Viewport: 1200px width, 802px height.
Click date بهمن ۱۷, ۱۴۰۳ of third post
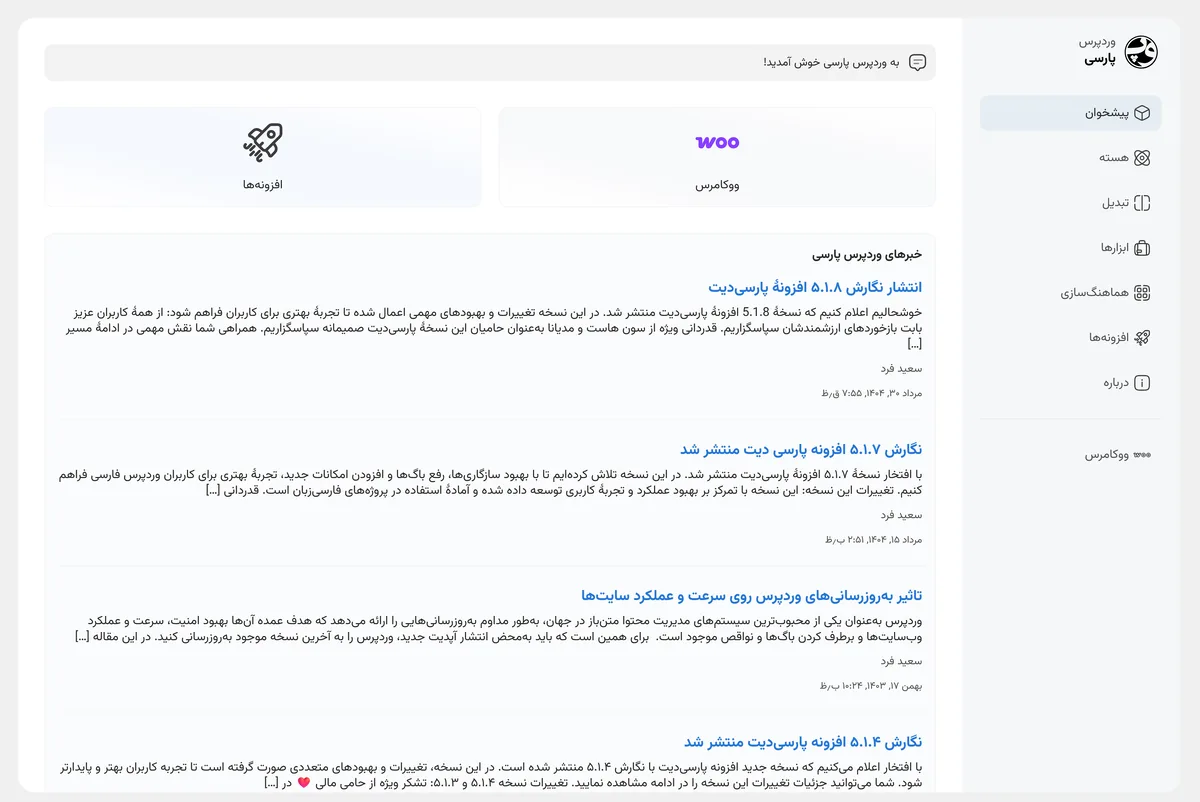(870, 685)
